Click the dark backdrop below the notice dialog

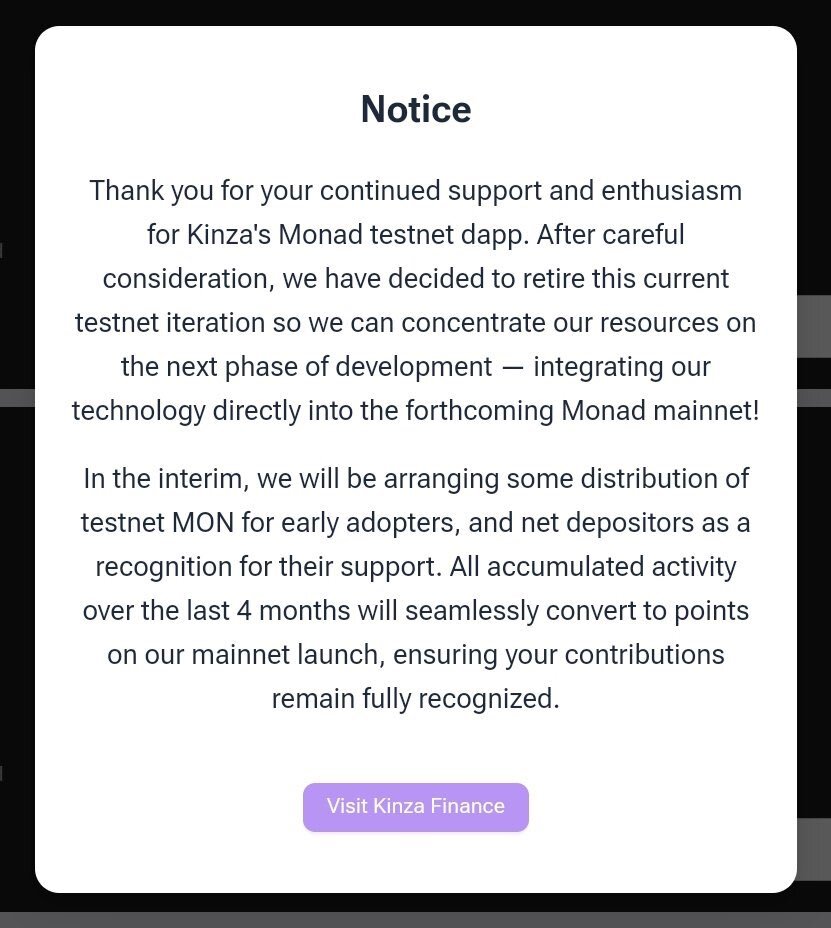(415, 913)
